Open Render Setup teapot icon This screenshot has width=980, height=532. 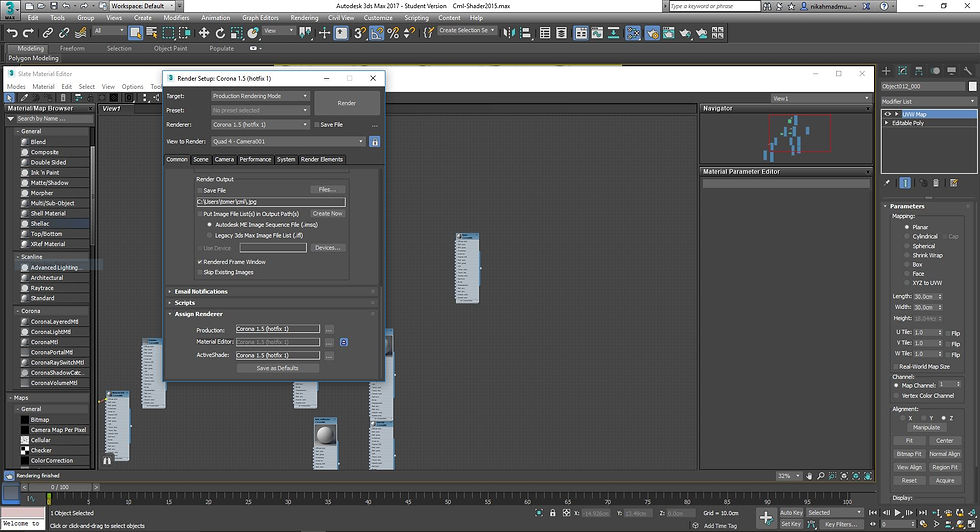tap(652, 33)
